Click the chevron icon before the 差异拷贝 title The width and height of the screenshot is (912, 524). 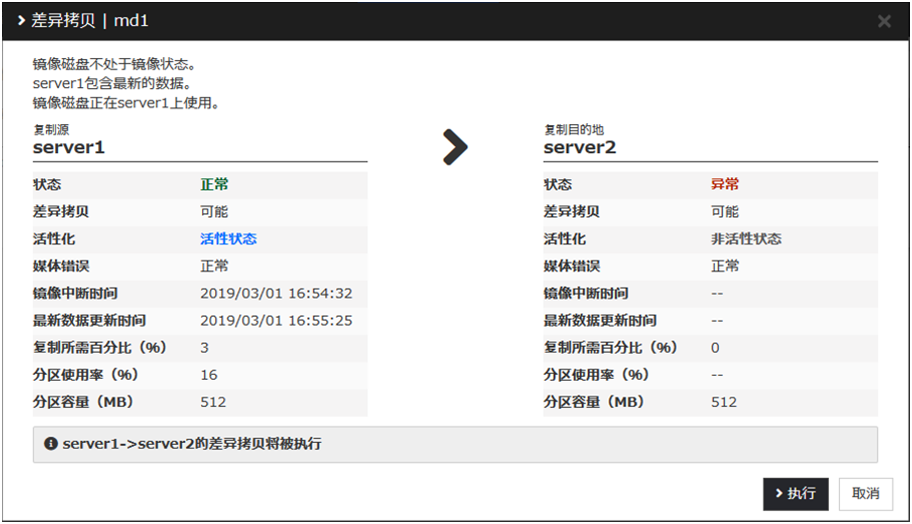point(21,20)
